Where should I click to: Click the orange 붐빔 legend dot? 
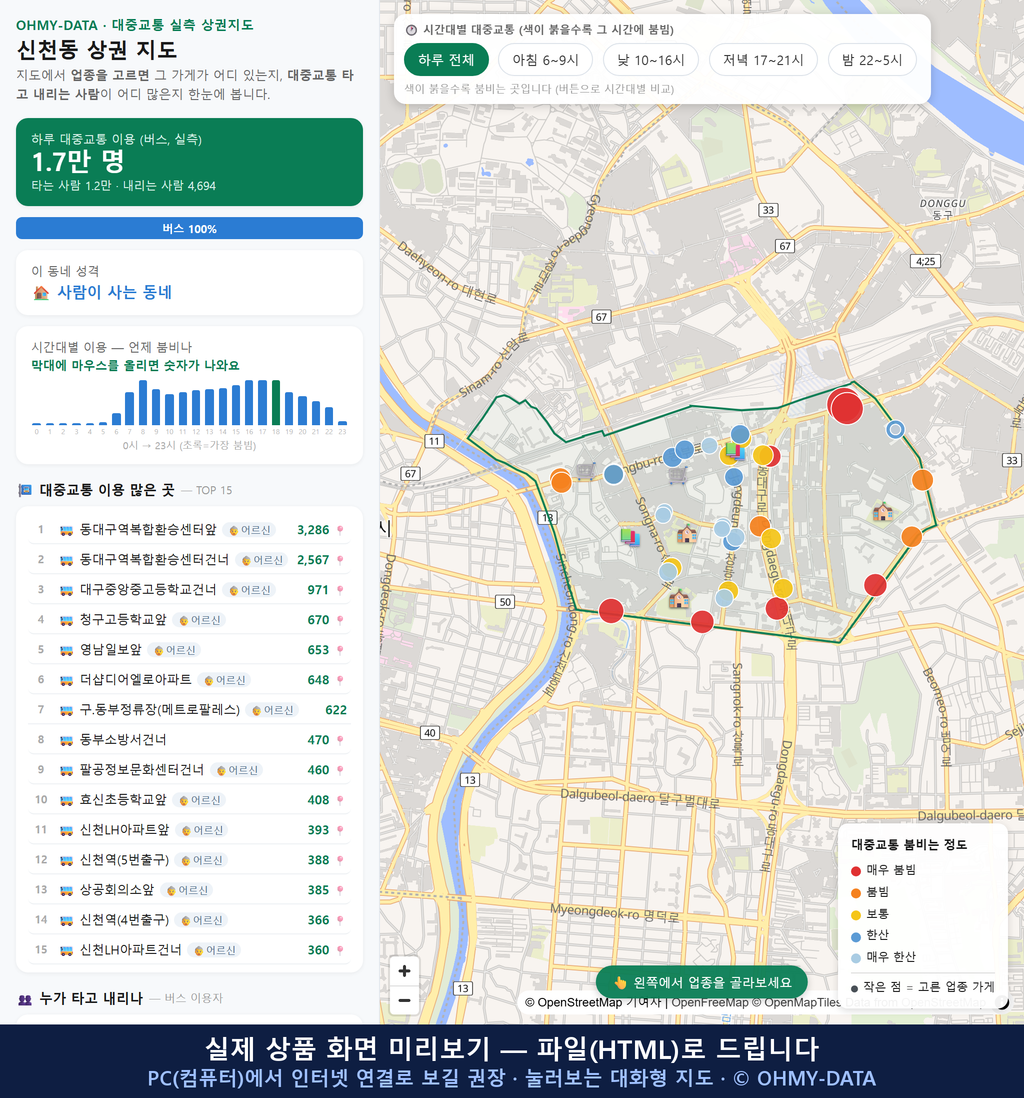click(855, 893)
